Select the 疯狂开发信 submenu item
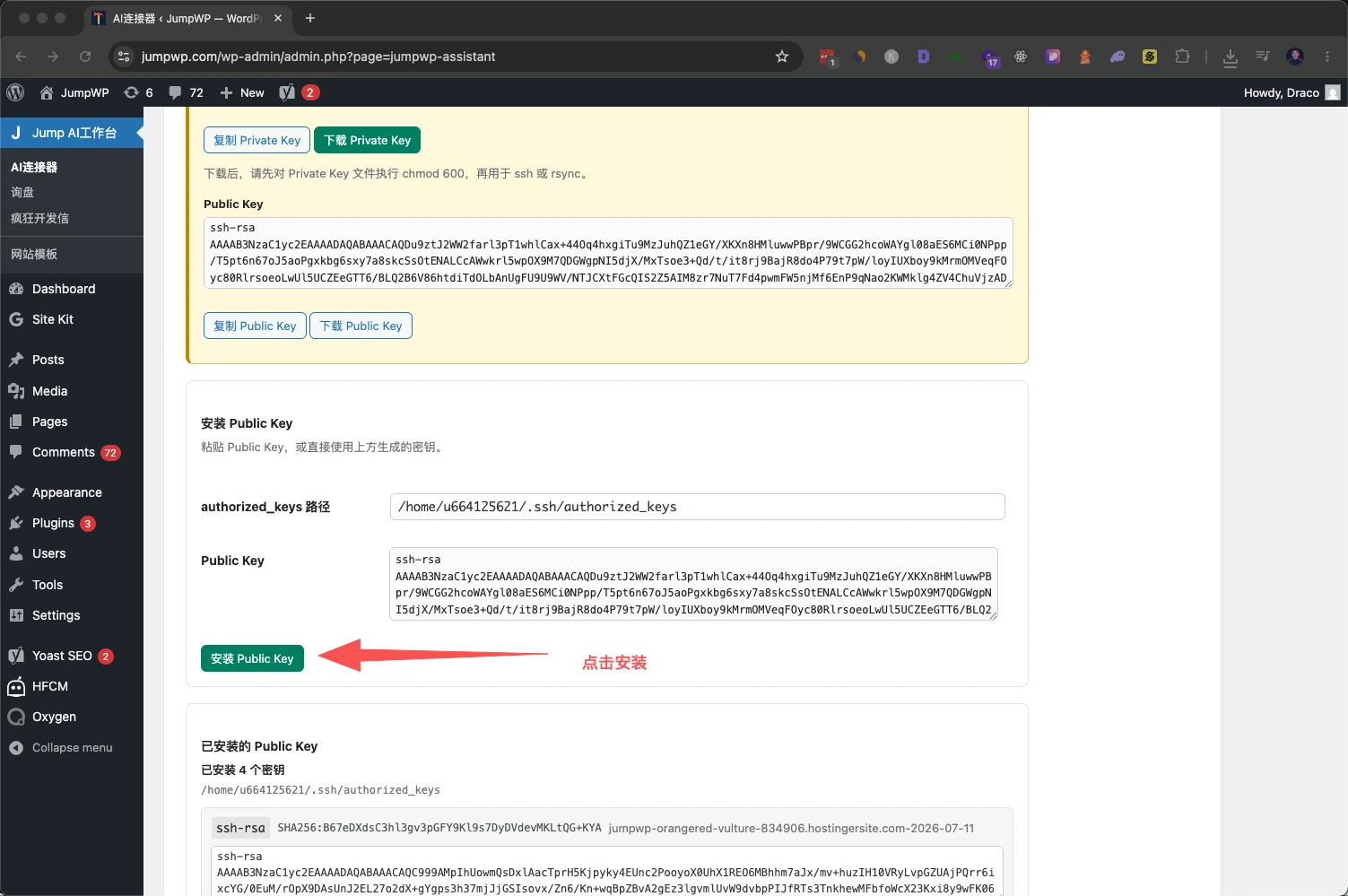This screenshot has width=1348, height=896. (x=39, y=218)
